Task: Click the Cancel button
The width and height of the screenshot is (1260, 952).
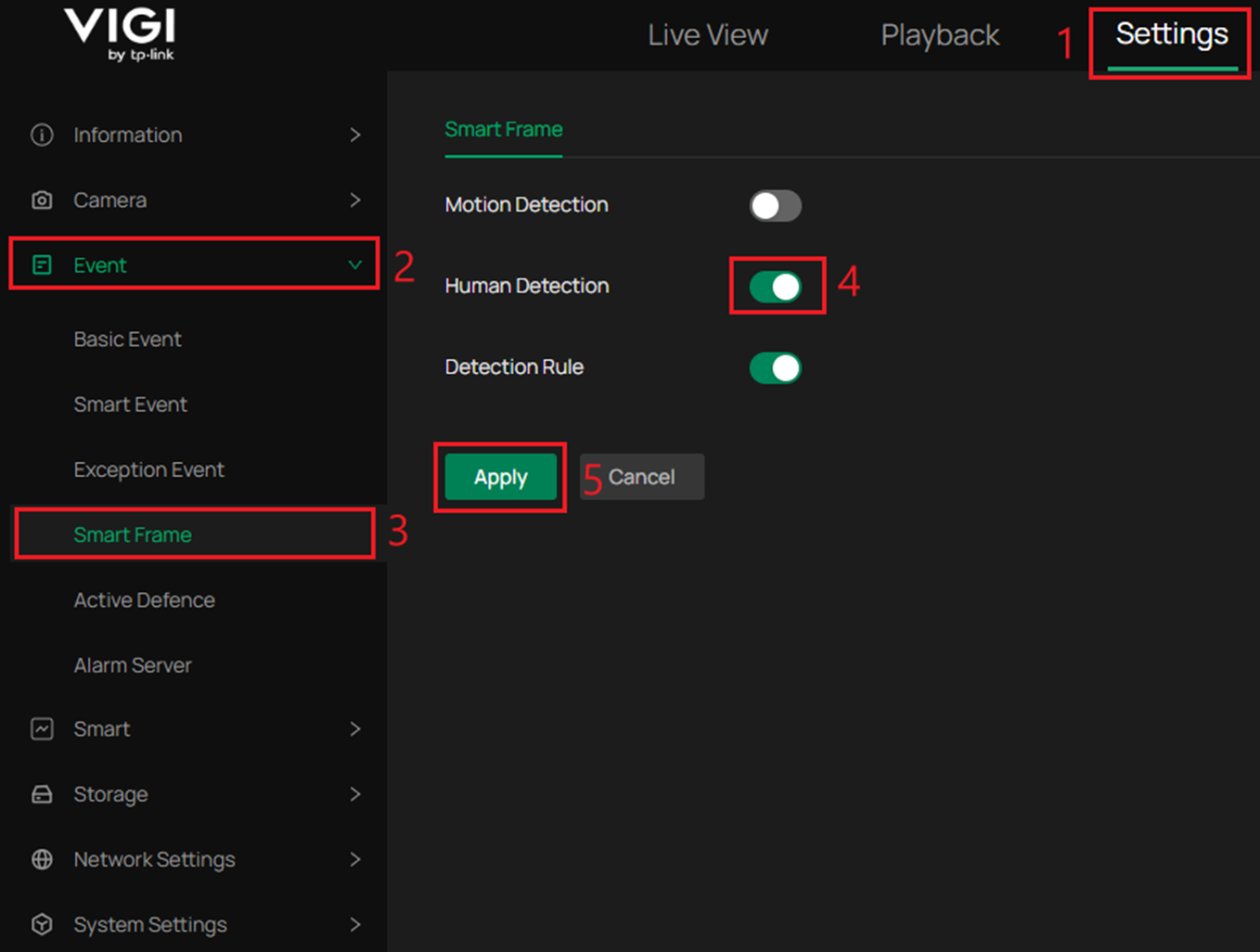Action: [x=642, y=477]
